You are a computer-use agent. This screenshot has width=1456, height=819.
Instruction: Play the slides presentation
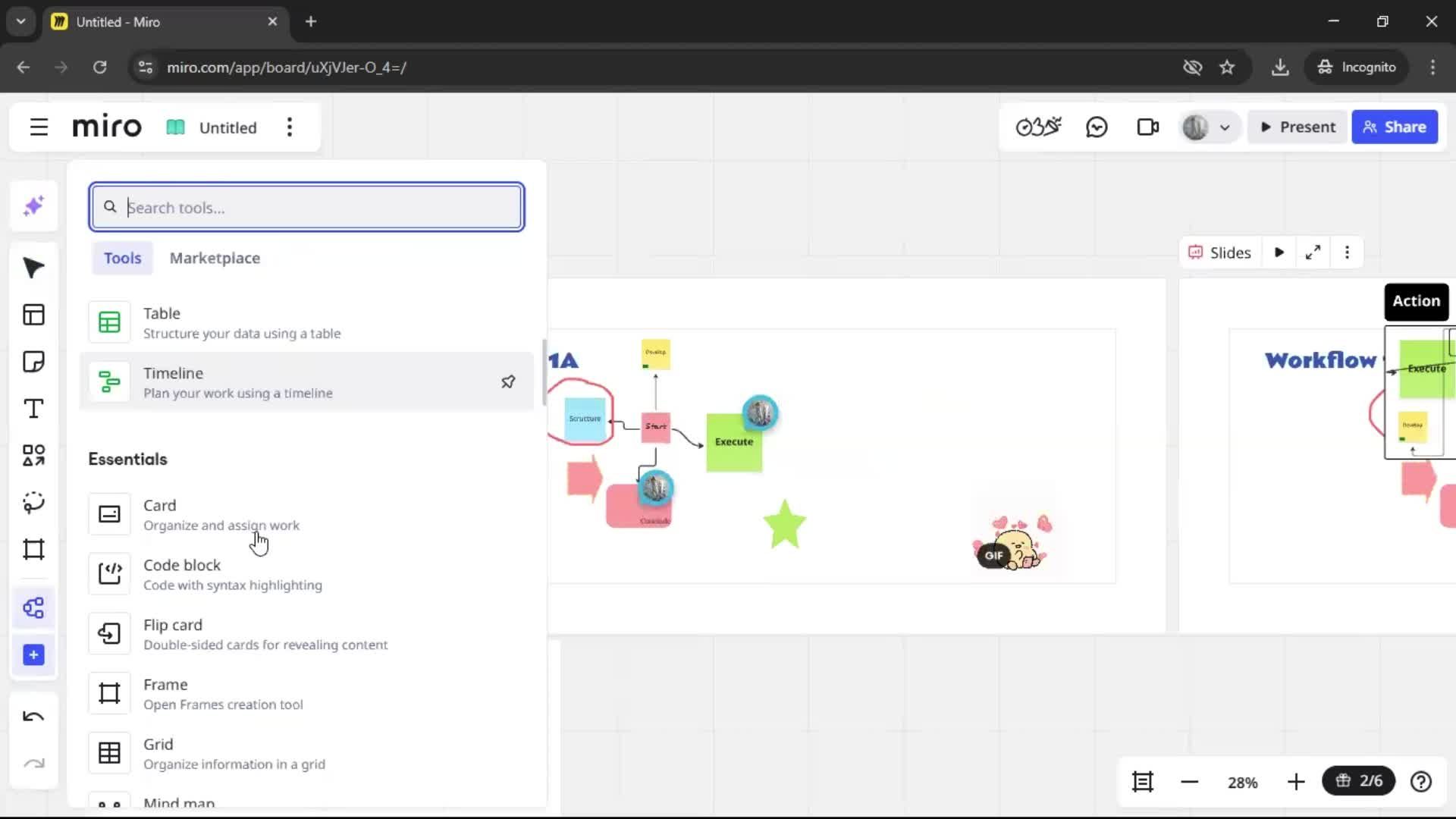coord(1279,253)
